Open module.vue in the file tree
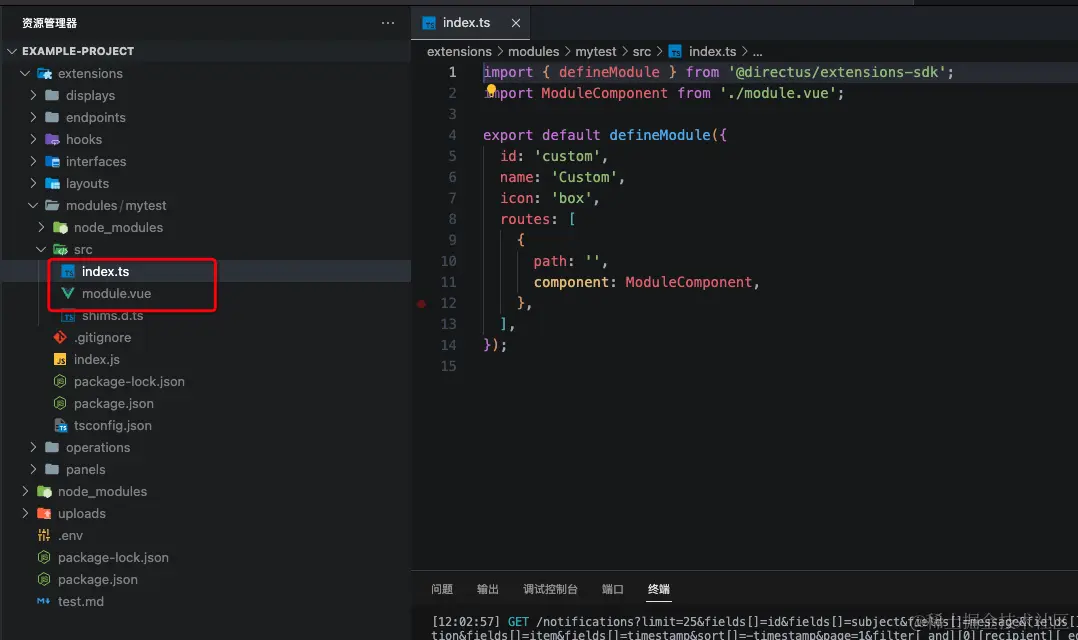This screenshot has width=1078, height=640. [116, 294]
